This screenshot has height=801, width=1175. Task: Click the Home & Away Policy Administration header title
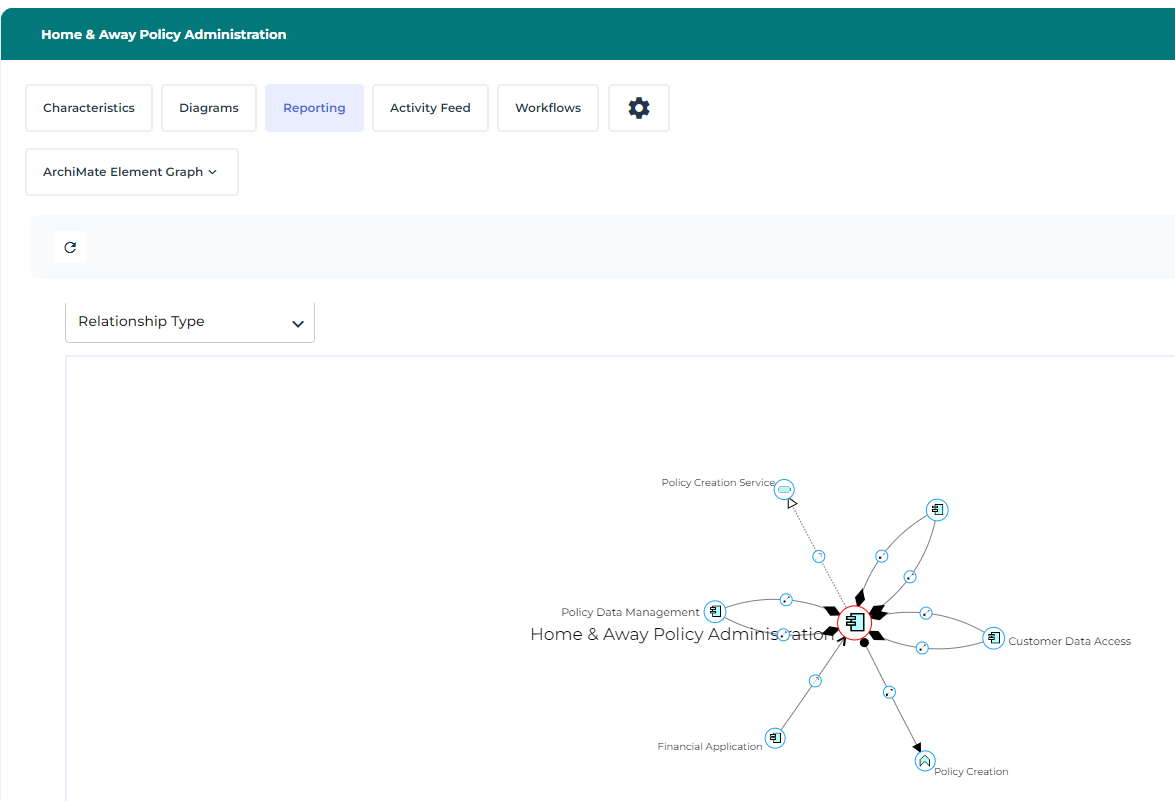pyautogui.click(x=164, y=34)
